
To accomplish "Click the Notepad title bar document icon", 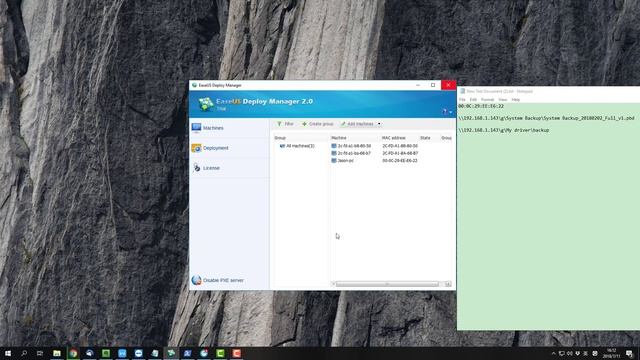I will click(462, 91).
